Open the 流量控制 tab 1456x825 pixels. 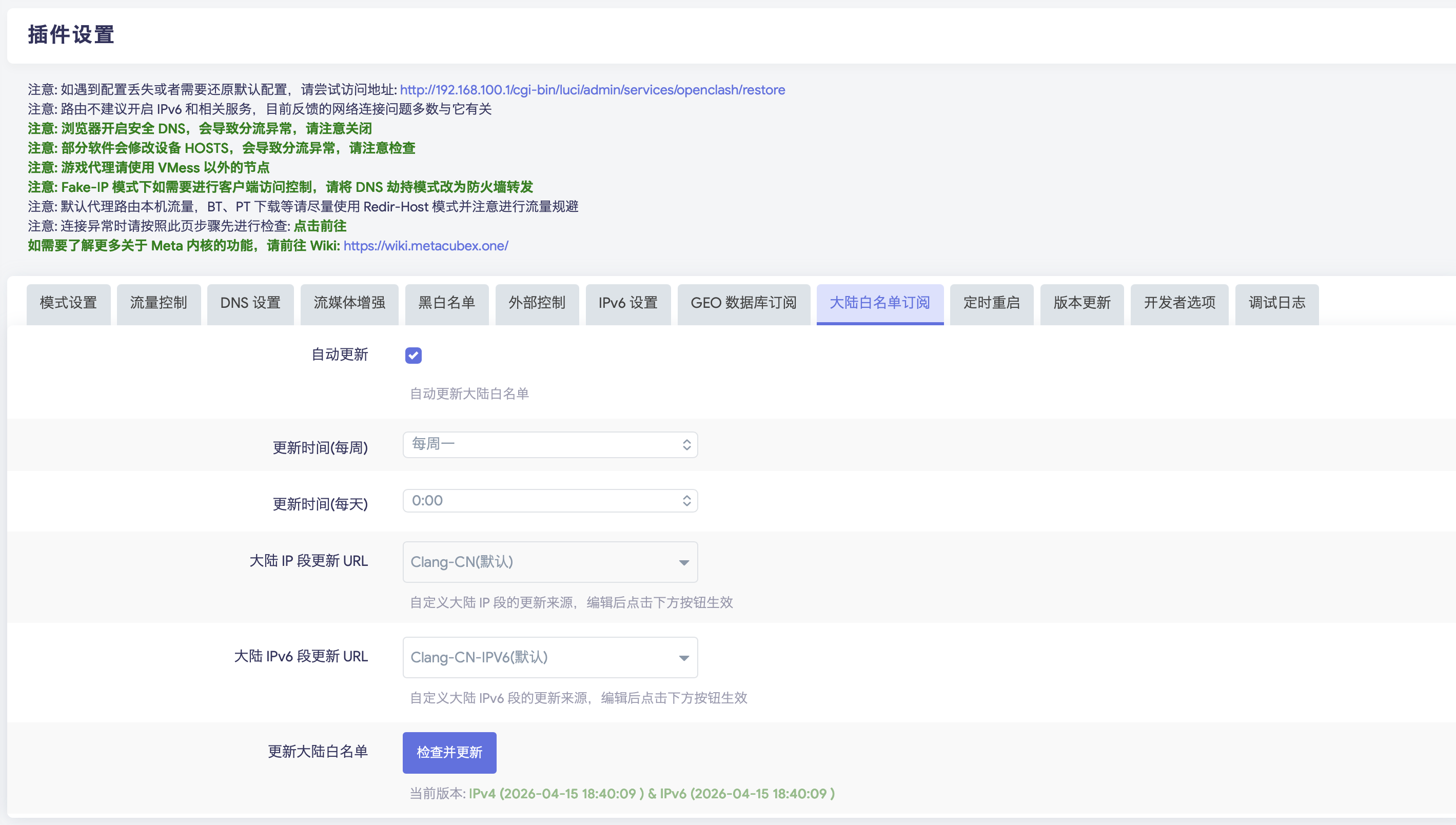[159, 304]
